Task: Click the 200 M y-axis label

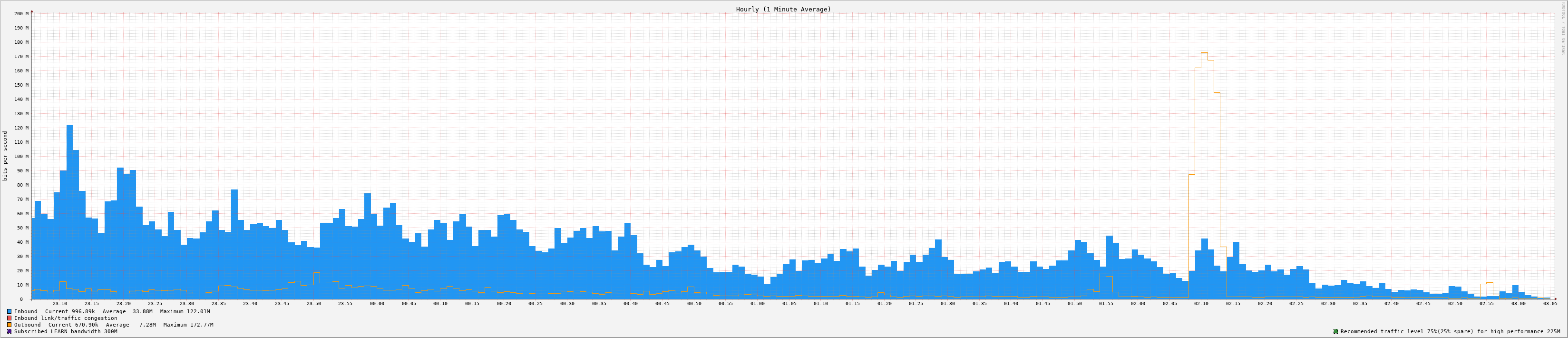Action: (x=21, y=13)
